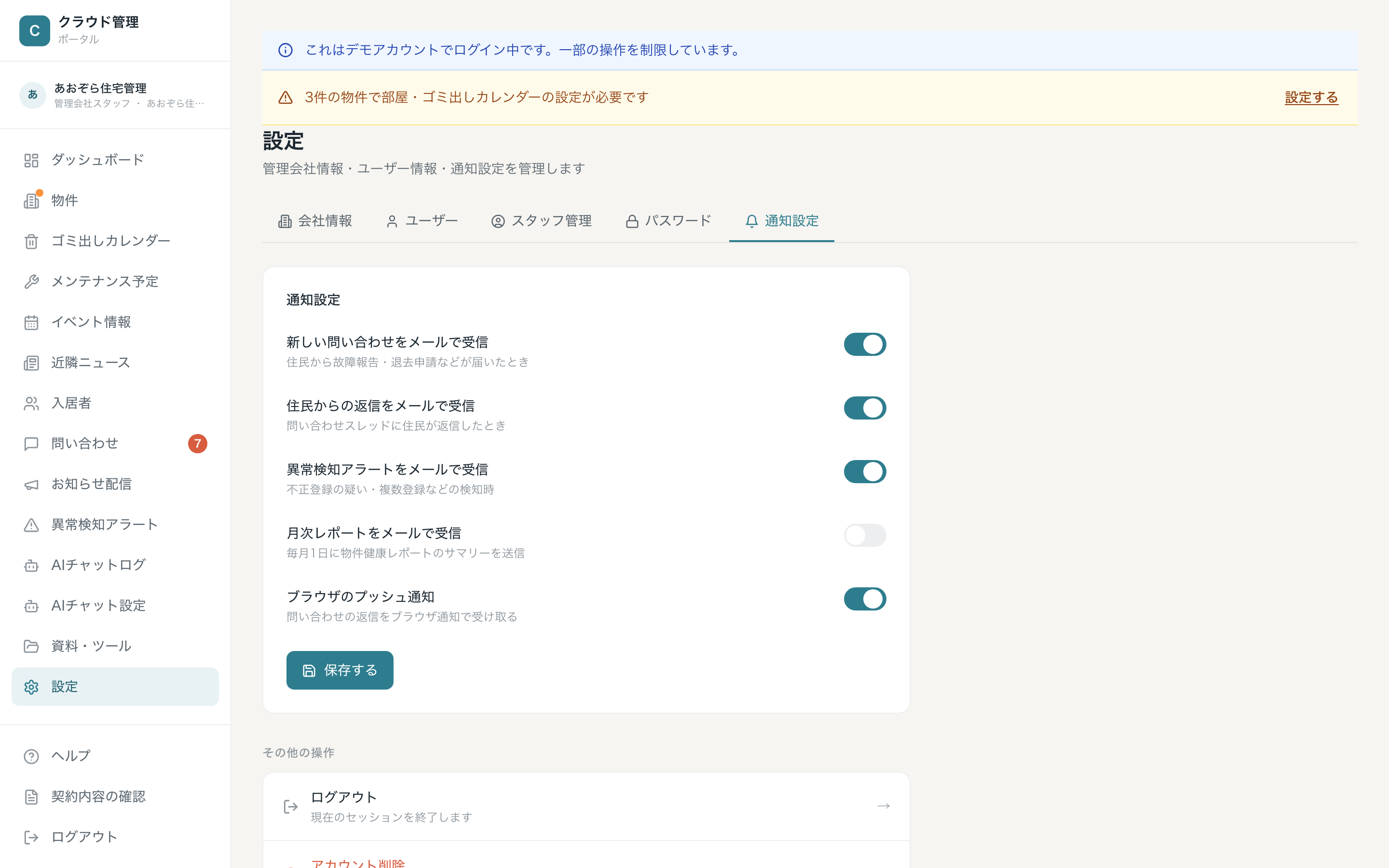The image size is (1389, 868).
Task: Click the あ avatar circle
Action: point(33,95)
